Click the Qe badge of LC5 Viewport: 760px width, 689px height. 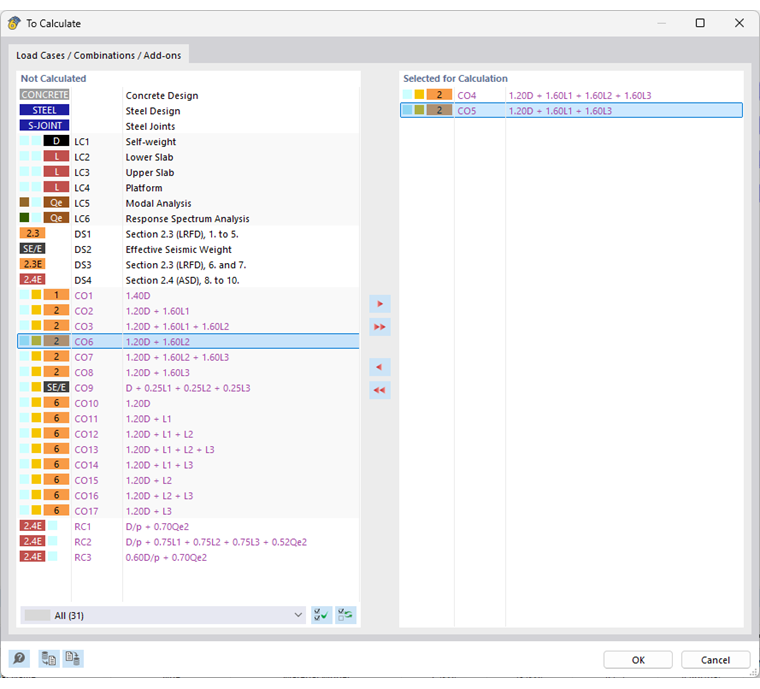pos(56,203)
